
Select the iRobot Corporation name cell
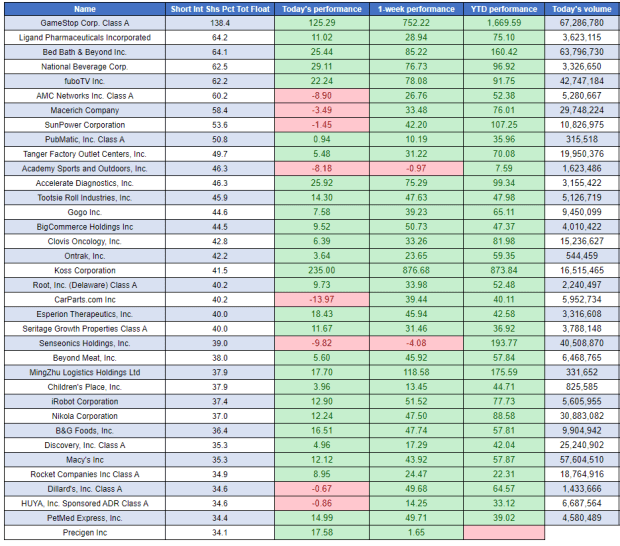[x=85, y=402]
